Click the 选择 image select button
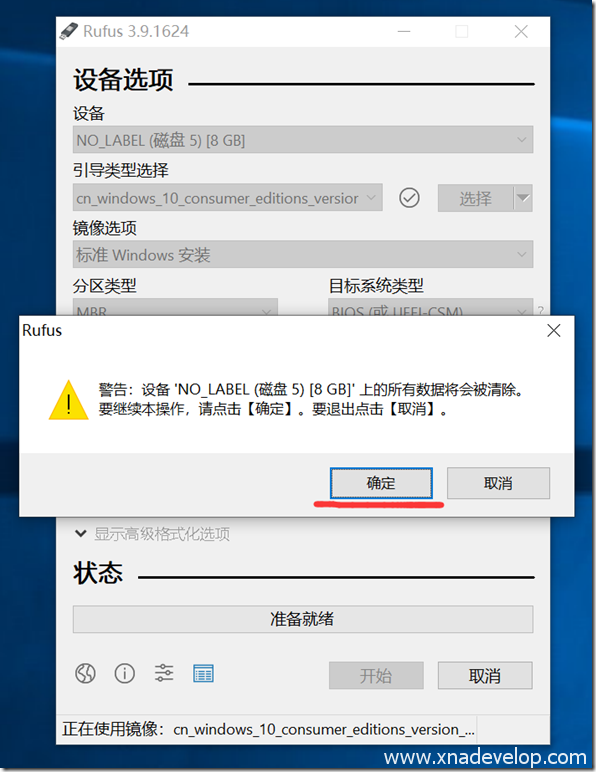The image size is (596, 772). point(475,198)
